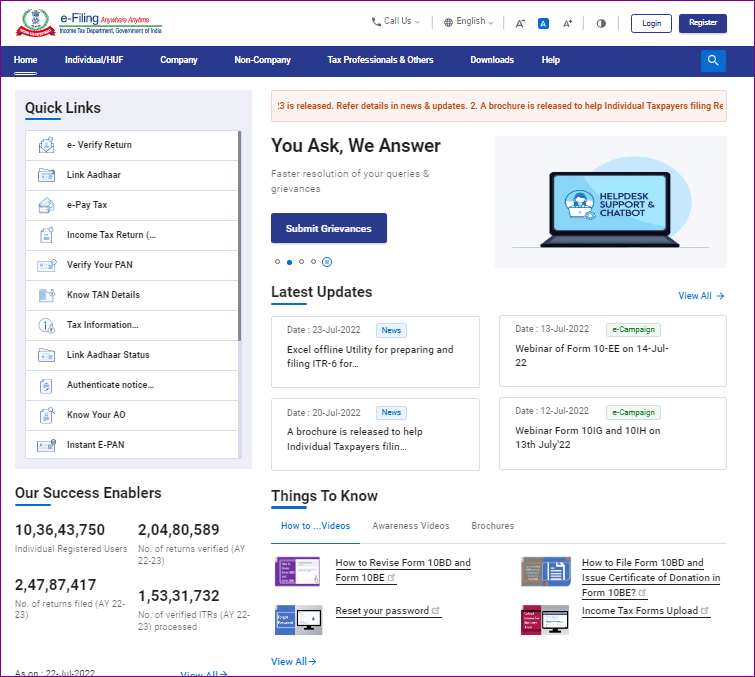Screen dimensions: 755x677
Task: Click the e-Verify Return icon
Action: tap(46, 145)
